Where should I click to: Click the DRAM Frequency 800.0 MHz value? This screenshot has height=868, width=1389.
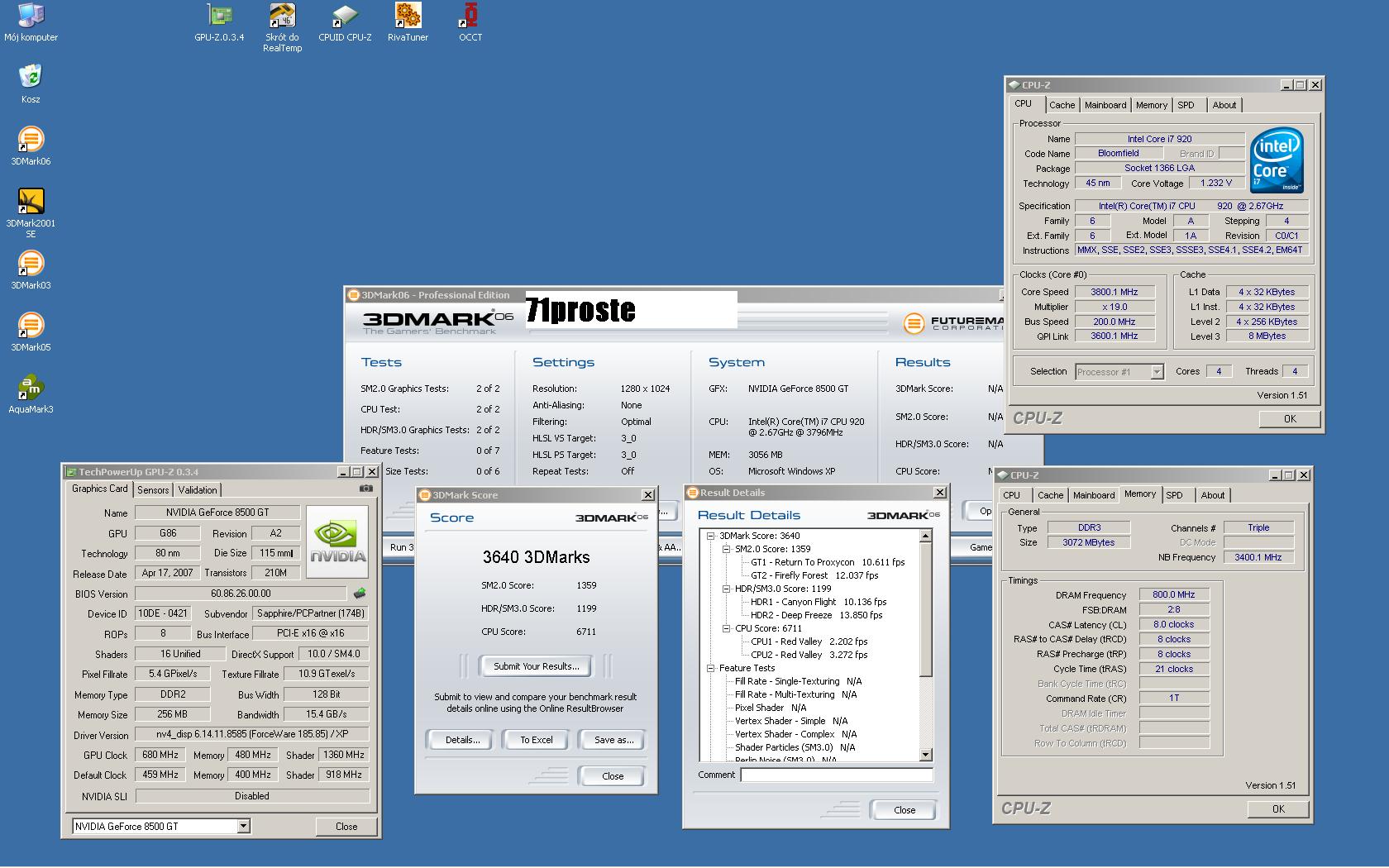(x=1173, y=594)
